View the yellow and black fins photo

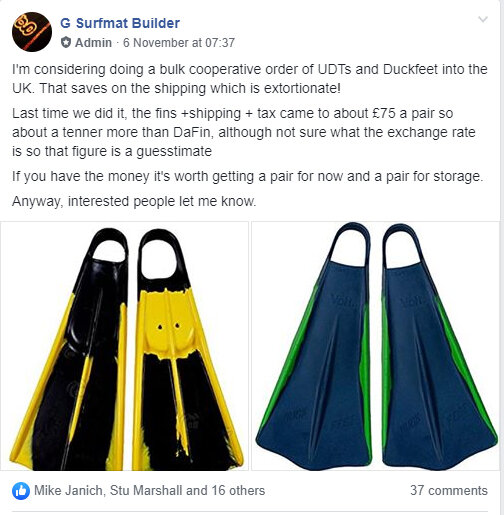pos(124,346)
